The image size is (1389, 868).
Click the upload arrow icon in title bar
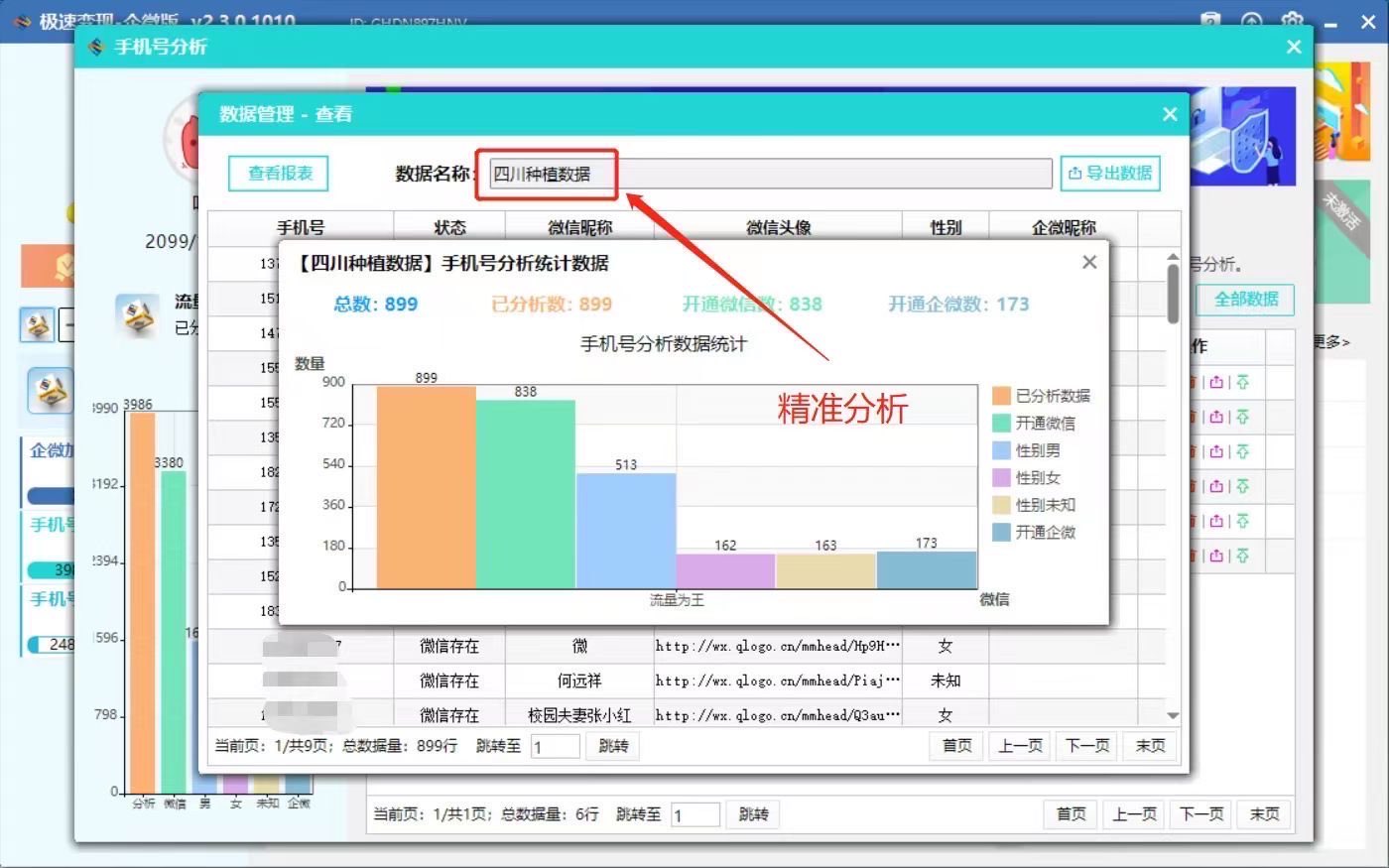[x=1251, y=21]
